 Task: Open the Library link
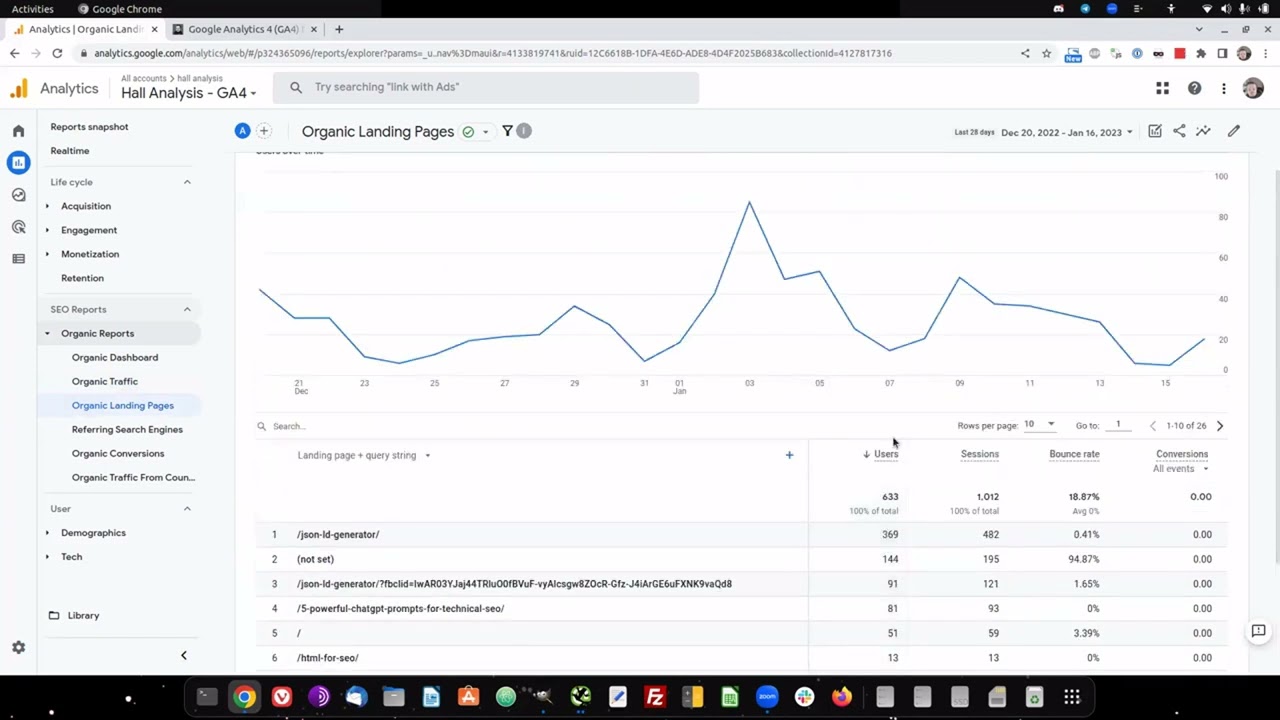tap(83, 616)
